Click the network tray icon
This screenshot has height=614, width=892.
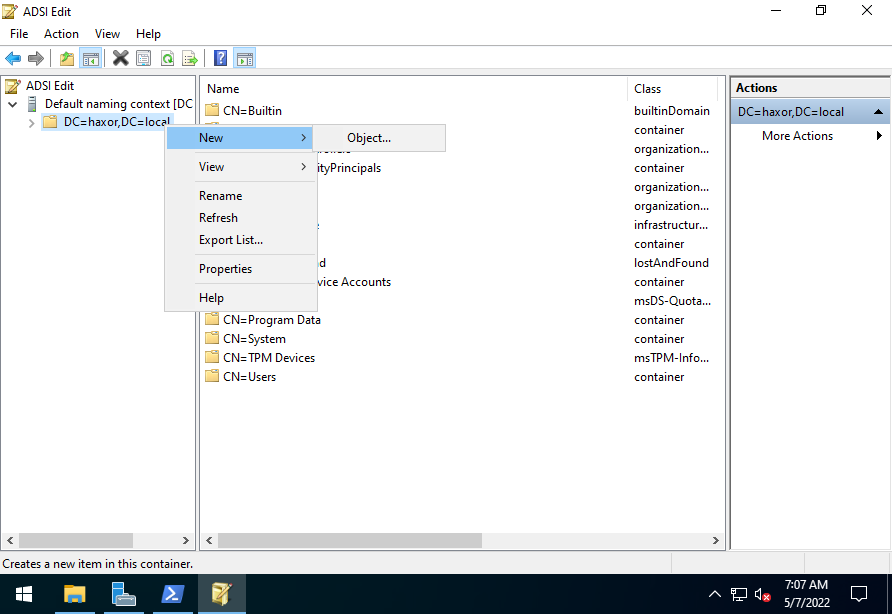pyautogui.click(x=738, y=595)
